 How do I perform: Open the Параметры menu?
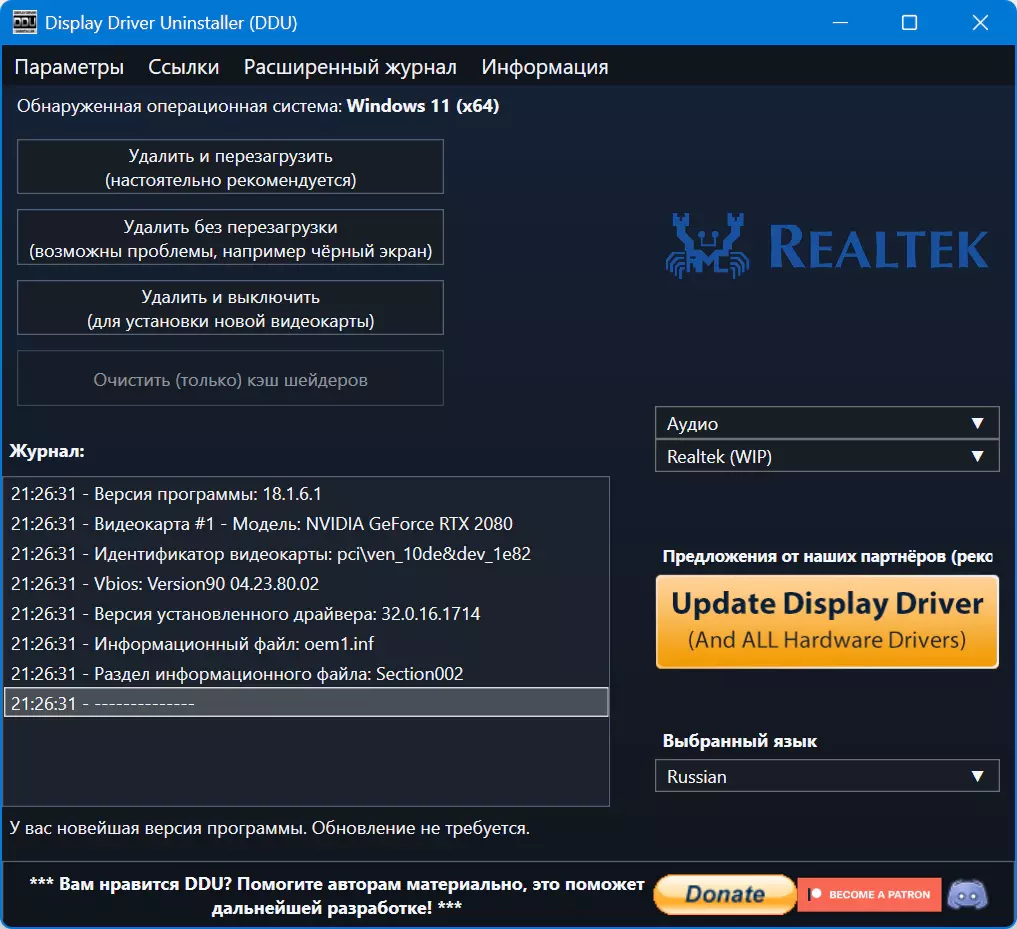click(x=69, y=67)
